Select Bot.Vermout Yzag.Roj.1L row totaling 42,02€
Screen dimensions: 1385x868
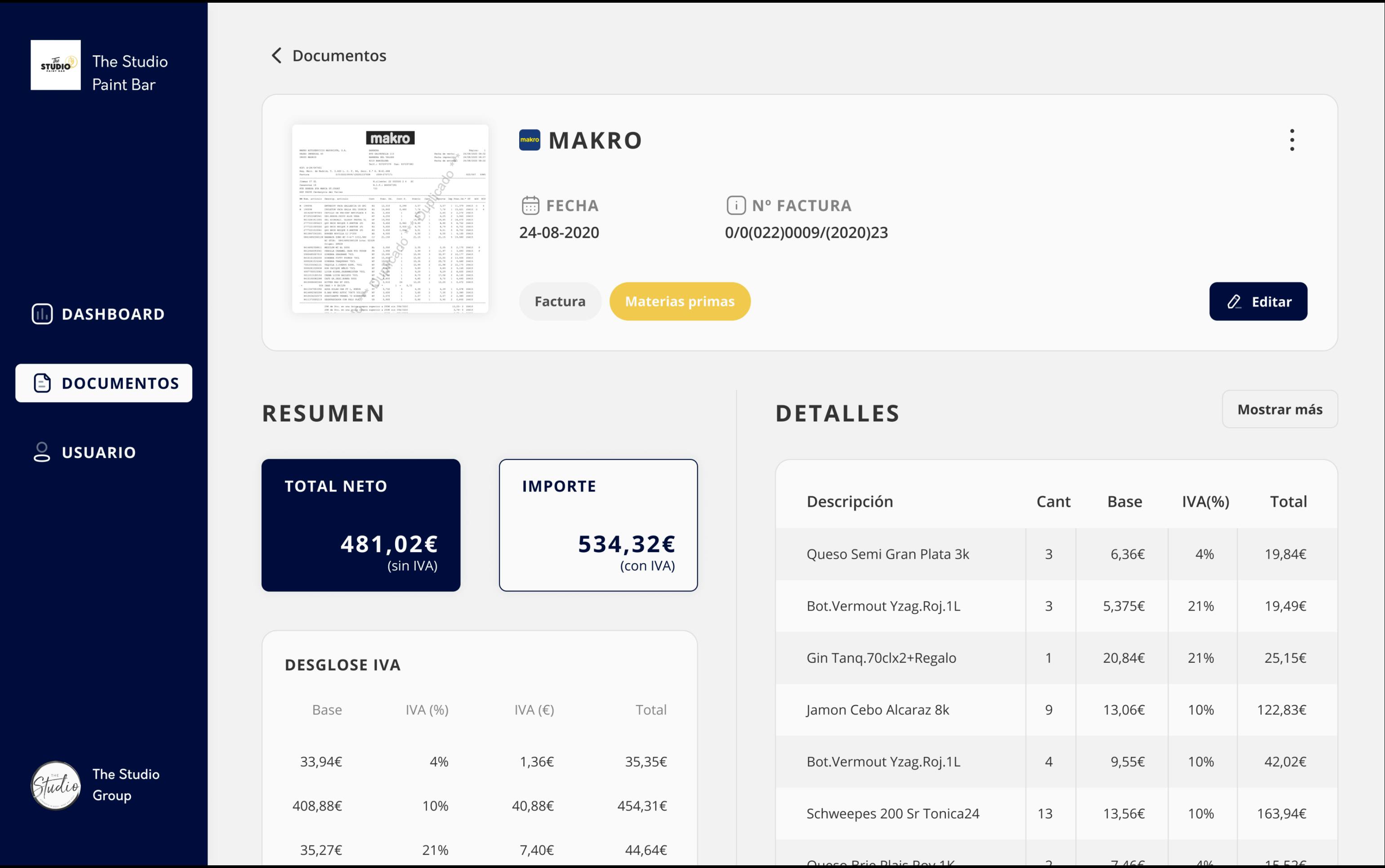click(1056, 761)
